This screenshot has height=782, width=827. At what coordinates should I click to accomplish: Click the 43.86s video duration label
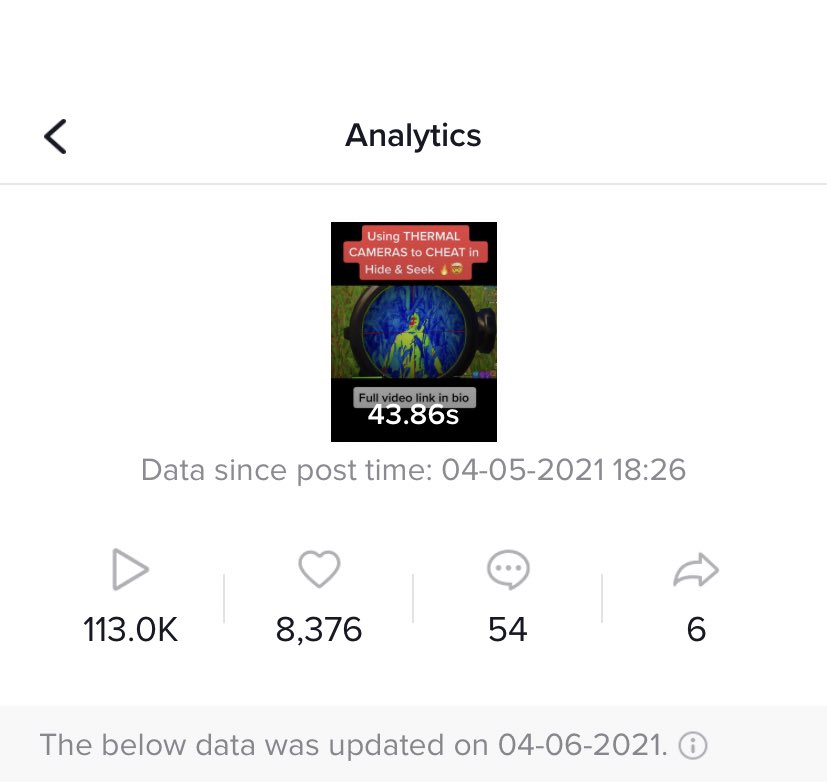point(413,414)
